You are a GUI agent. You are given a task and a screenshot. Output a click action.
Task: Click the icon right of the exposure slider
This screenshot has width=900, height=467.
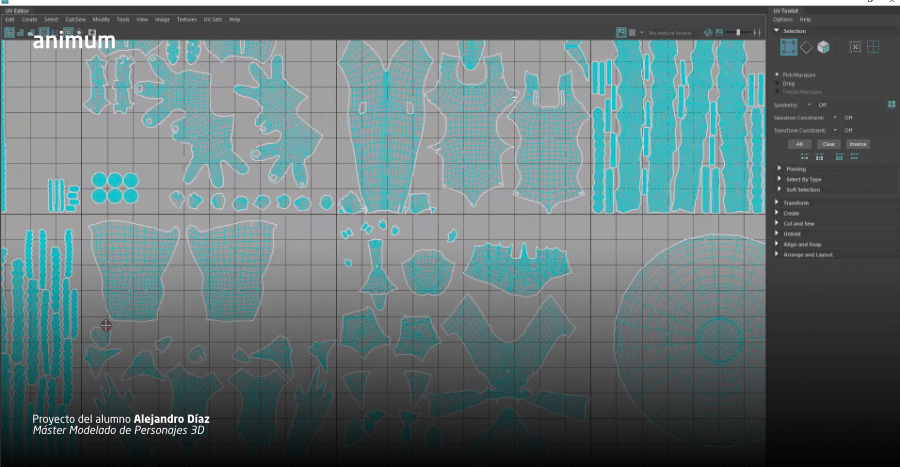coord(757,33)
